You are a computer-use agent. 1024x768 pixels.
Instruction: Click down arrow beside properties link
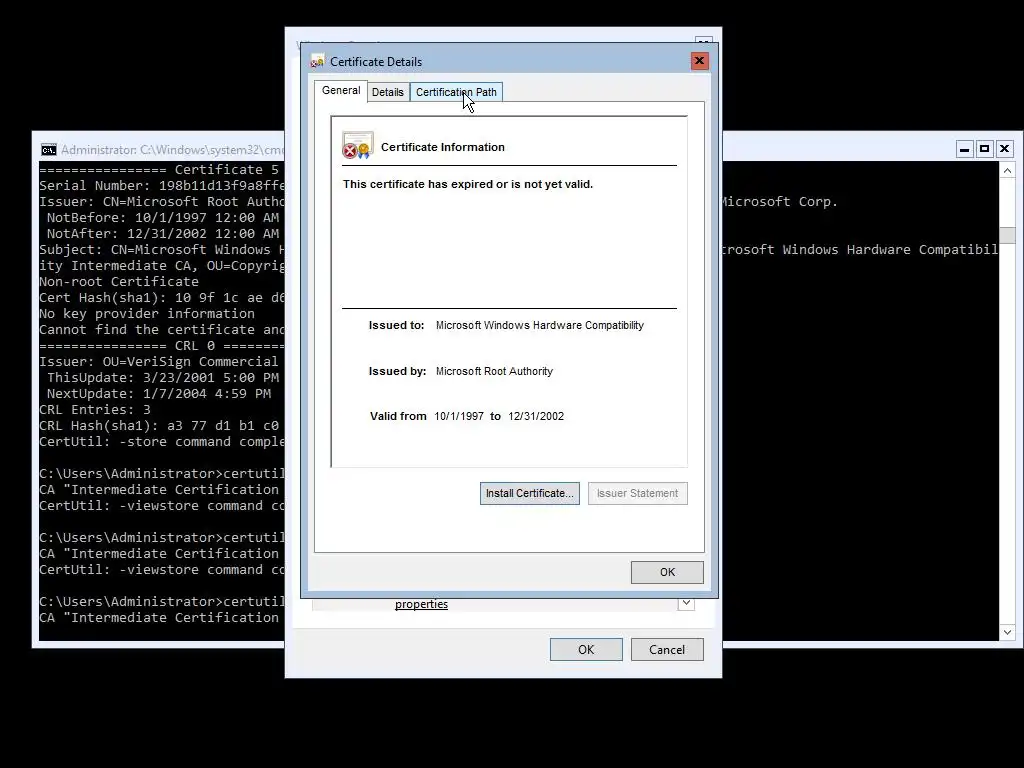(x=686, y=603)
